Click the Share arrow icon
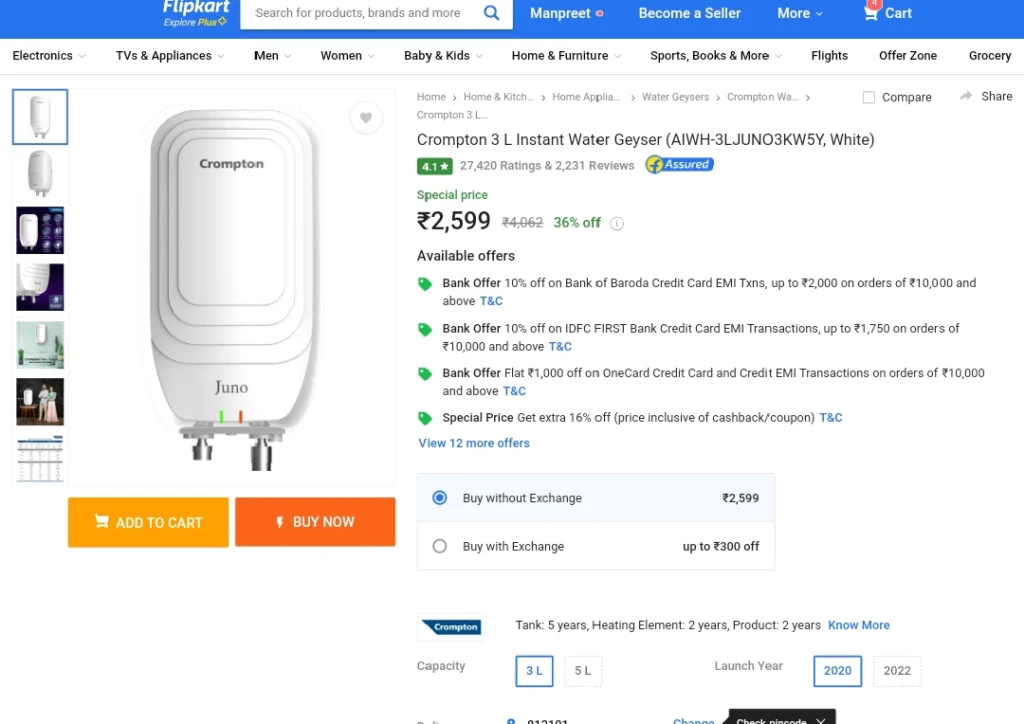 966,96
